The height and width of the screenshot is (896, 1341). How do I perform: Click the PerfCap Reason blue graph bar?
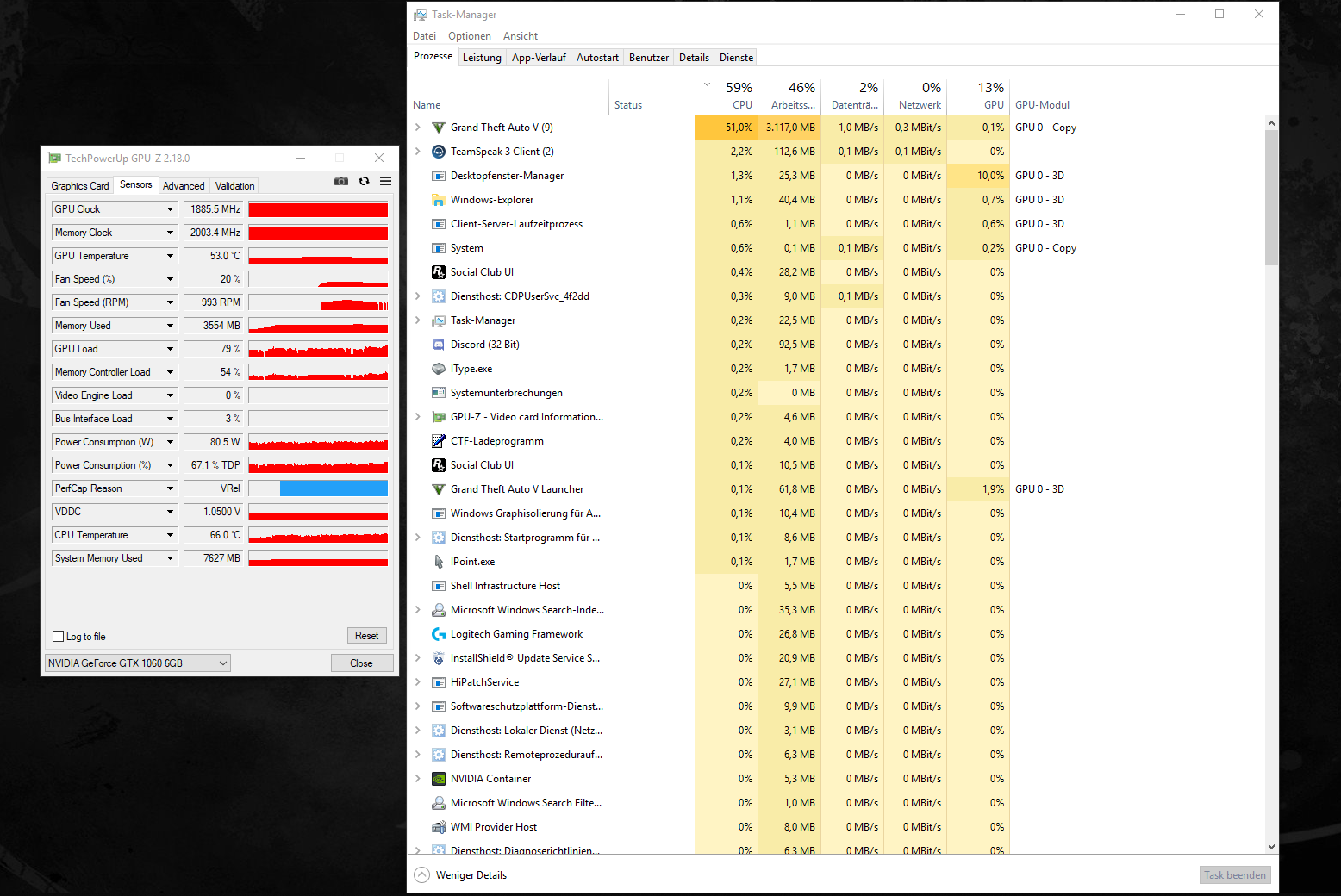point(334,488)
